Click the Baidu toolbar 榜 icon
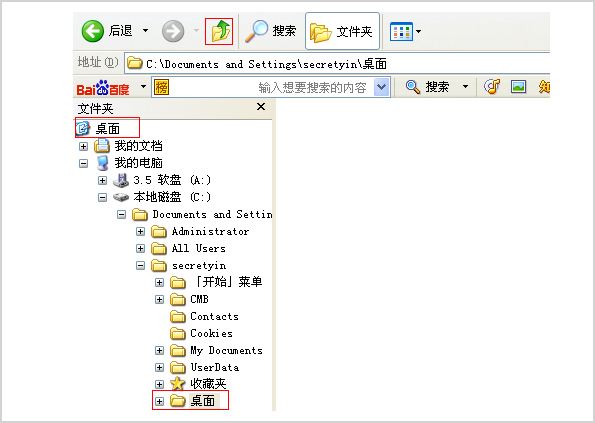 pyautogui.click(x=161, y=88)
